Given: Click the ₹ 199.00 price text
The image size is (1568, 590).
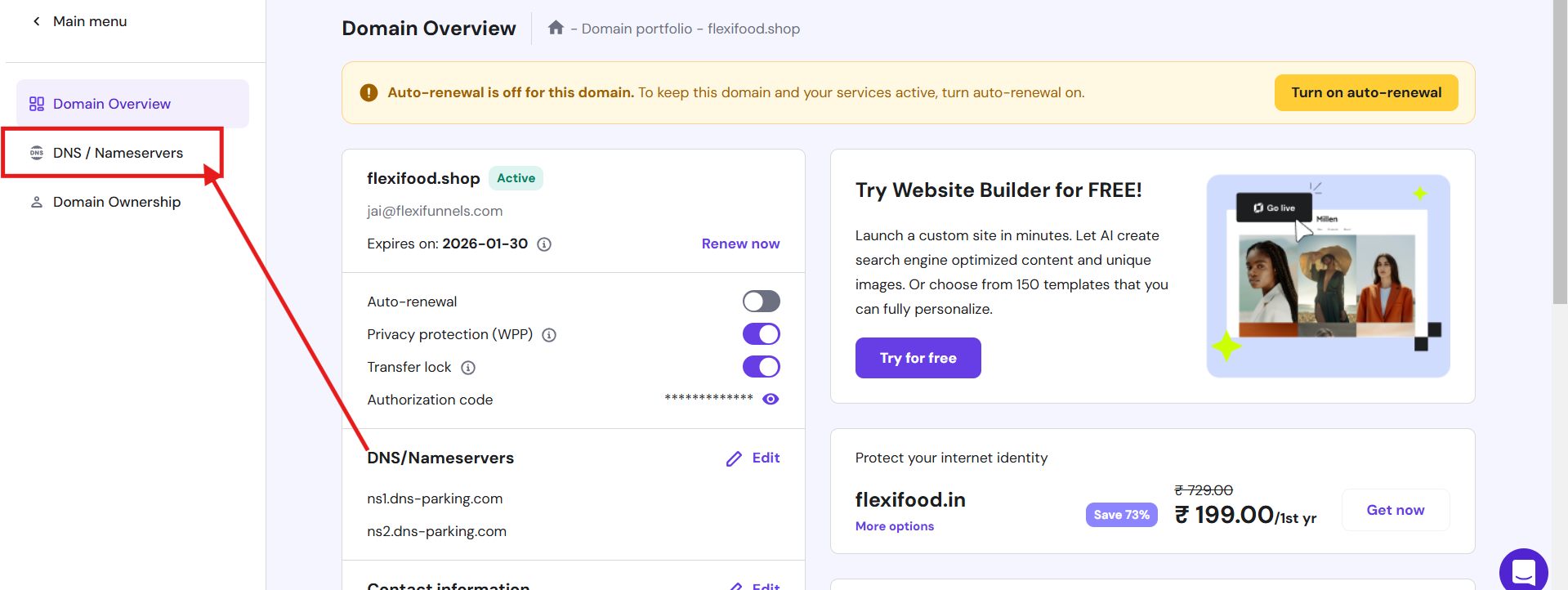Looking at the screenshot, I should tap(1223, 515).
